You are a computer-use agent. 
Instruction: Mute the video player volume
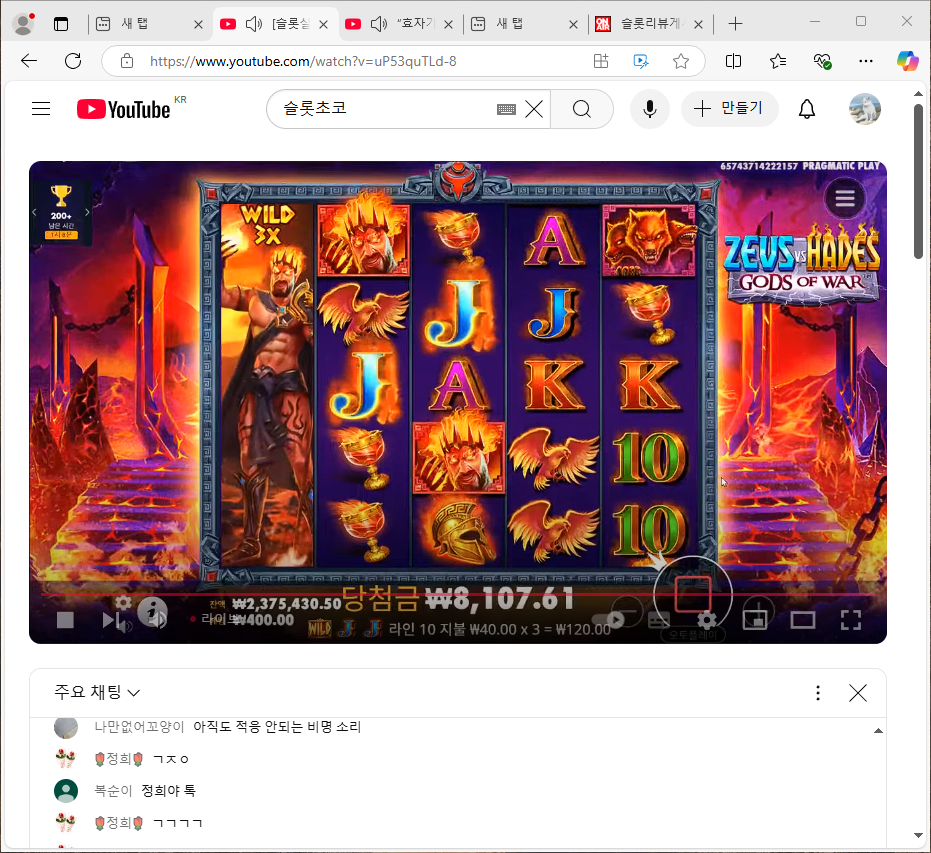click(157, 620)
